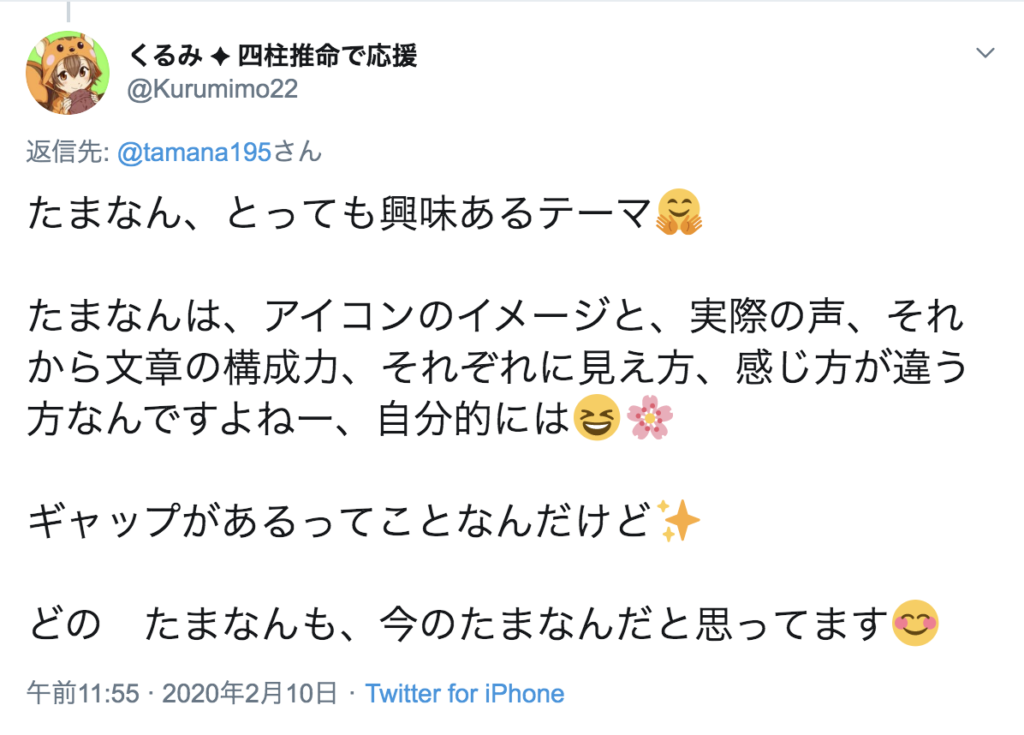Click the 午前11:55 timestamp
1024x735 pixels.
82,693
